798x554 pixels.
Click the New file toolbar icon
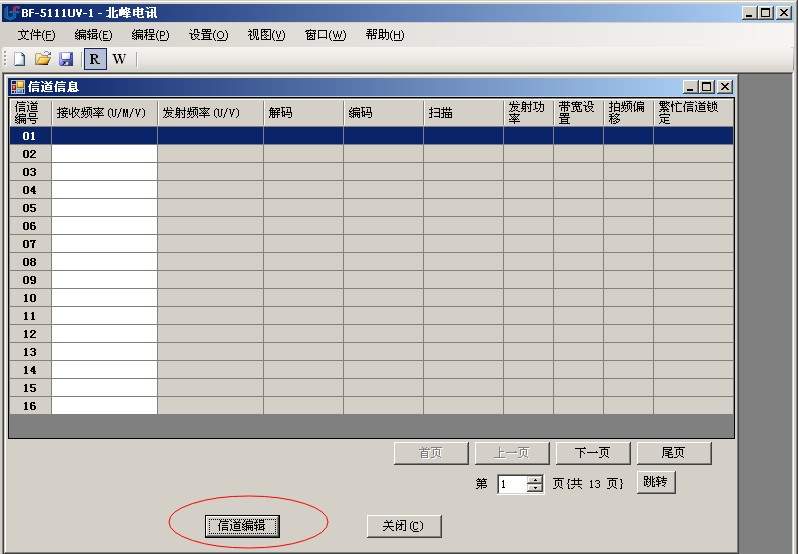coord(19,59)
